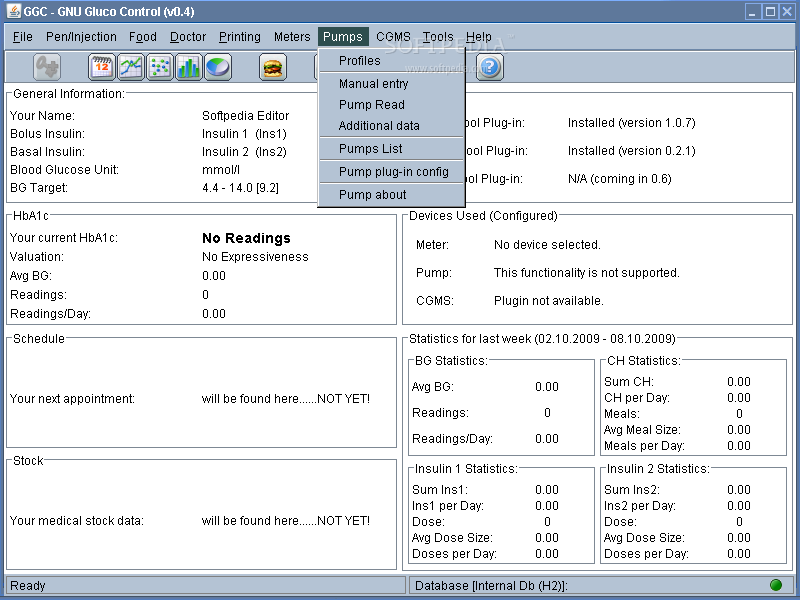The height and width of the screenshot is (600, 800).
Task: Open the Doctor menu
Action: [188, 37]
